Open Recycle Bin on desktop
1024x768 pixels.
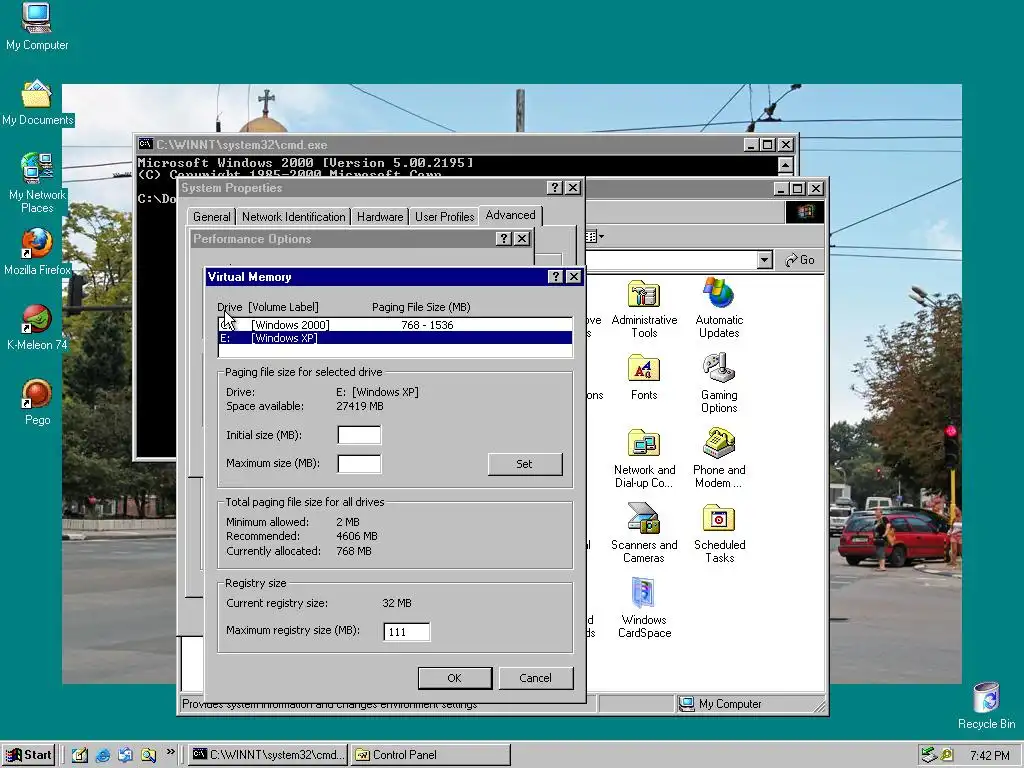pyautogui.click(x=986, y=705)
